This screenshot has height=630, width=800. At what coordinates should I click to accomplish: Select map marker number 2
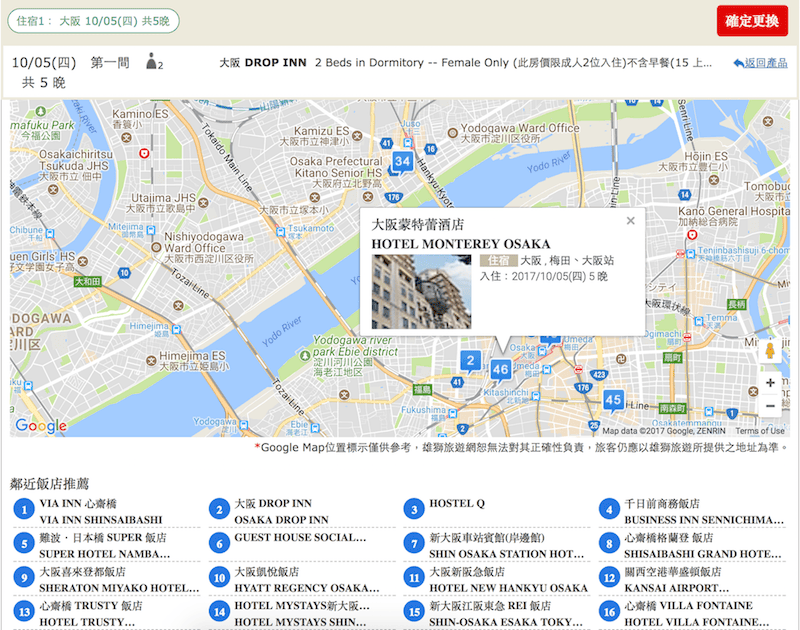coord(469,361)
